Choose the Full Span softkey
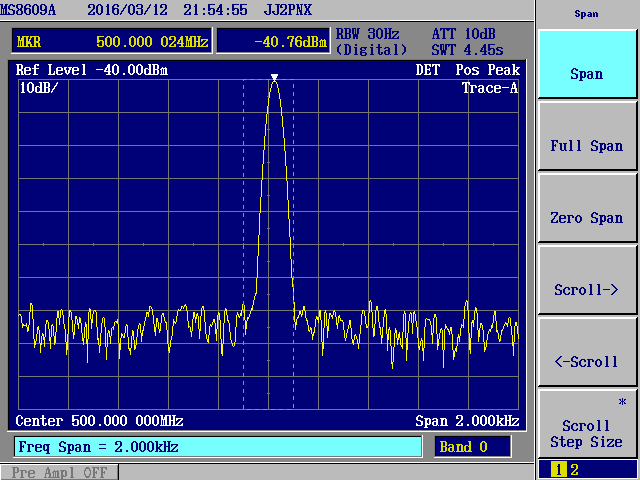 (587, 136)
